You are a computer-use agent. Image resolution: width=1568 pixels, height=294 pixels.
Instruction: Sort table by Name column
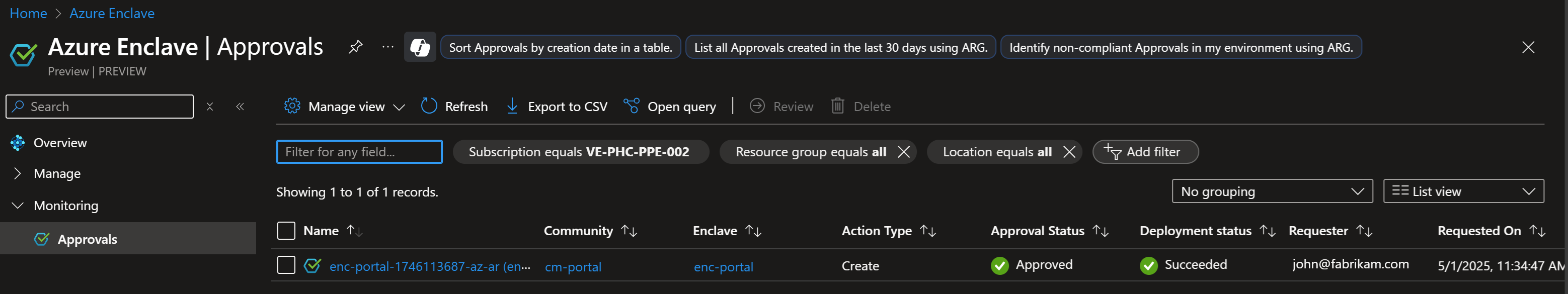coord(354,231)
